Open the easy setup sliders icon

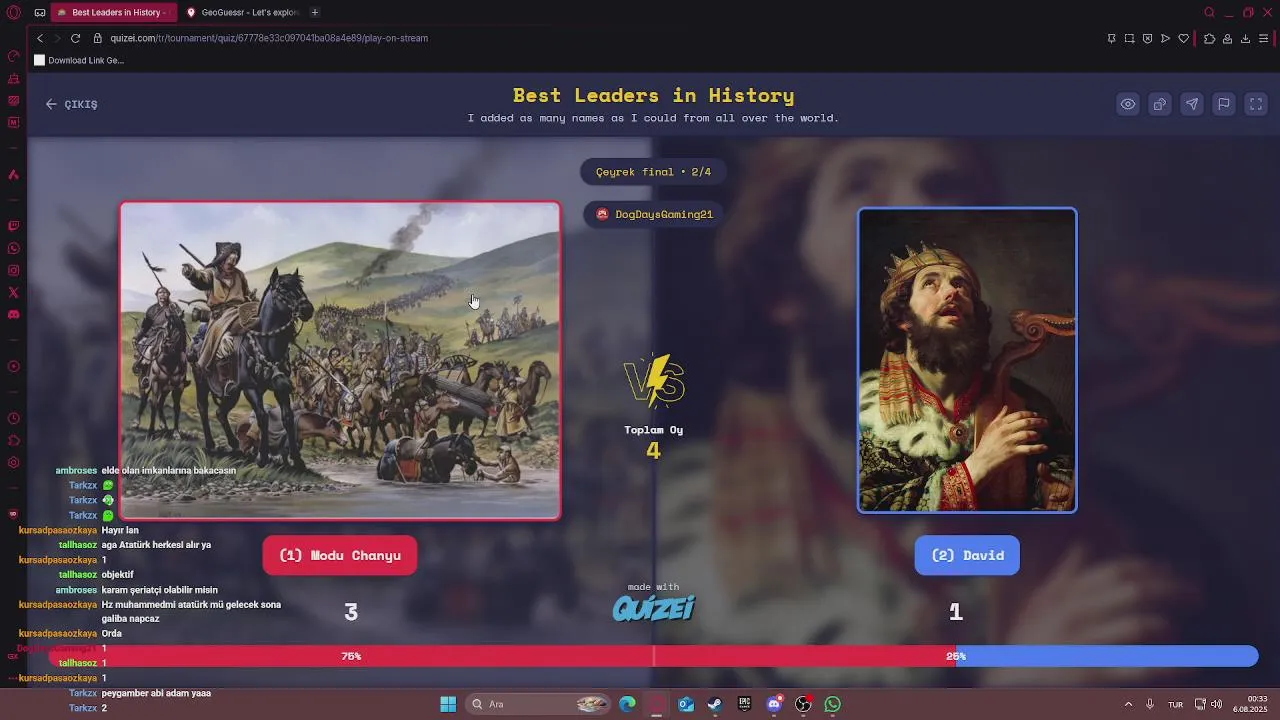pos(1264,38)
